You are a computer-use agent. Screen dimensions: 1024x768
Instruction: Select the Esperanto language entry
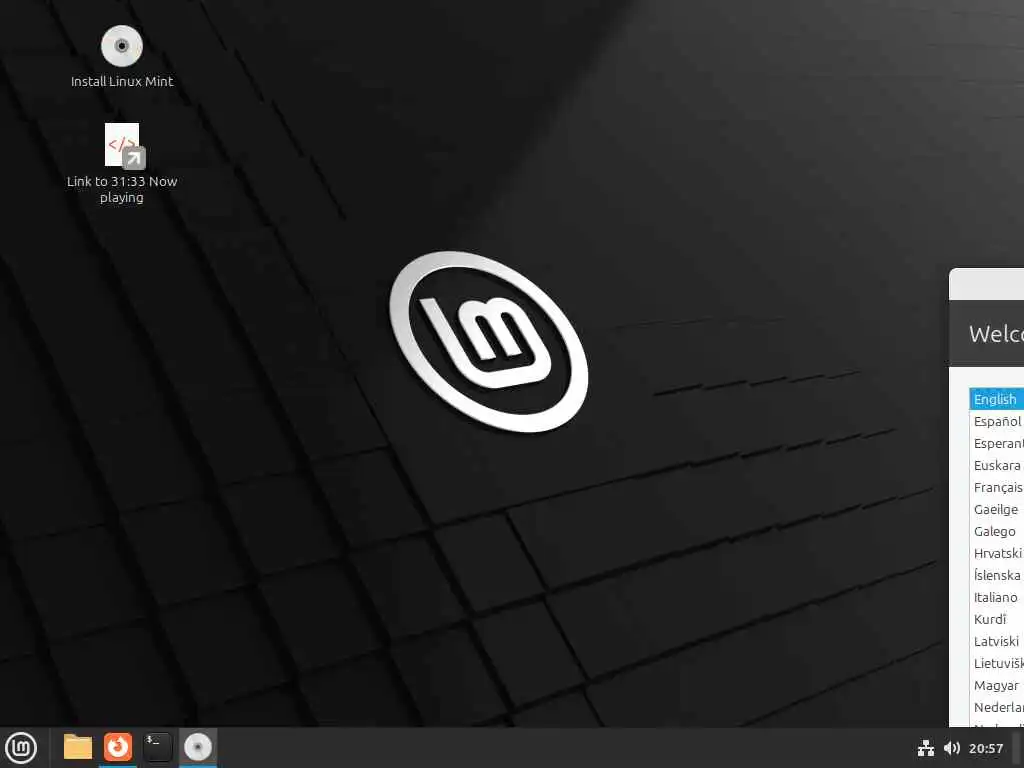point(997,443)
